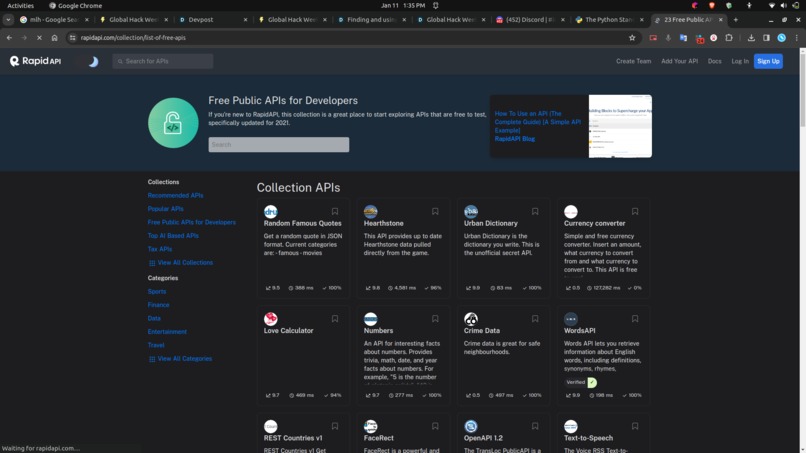
Task: Open Tax APIs collection
Action: pyautogui.click(x=160, y=249)
